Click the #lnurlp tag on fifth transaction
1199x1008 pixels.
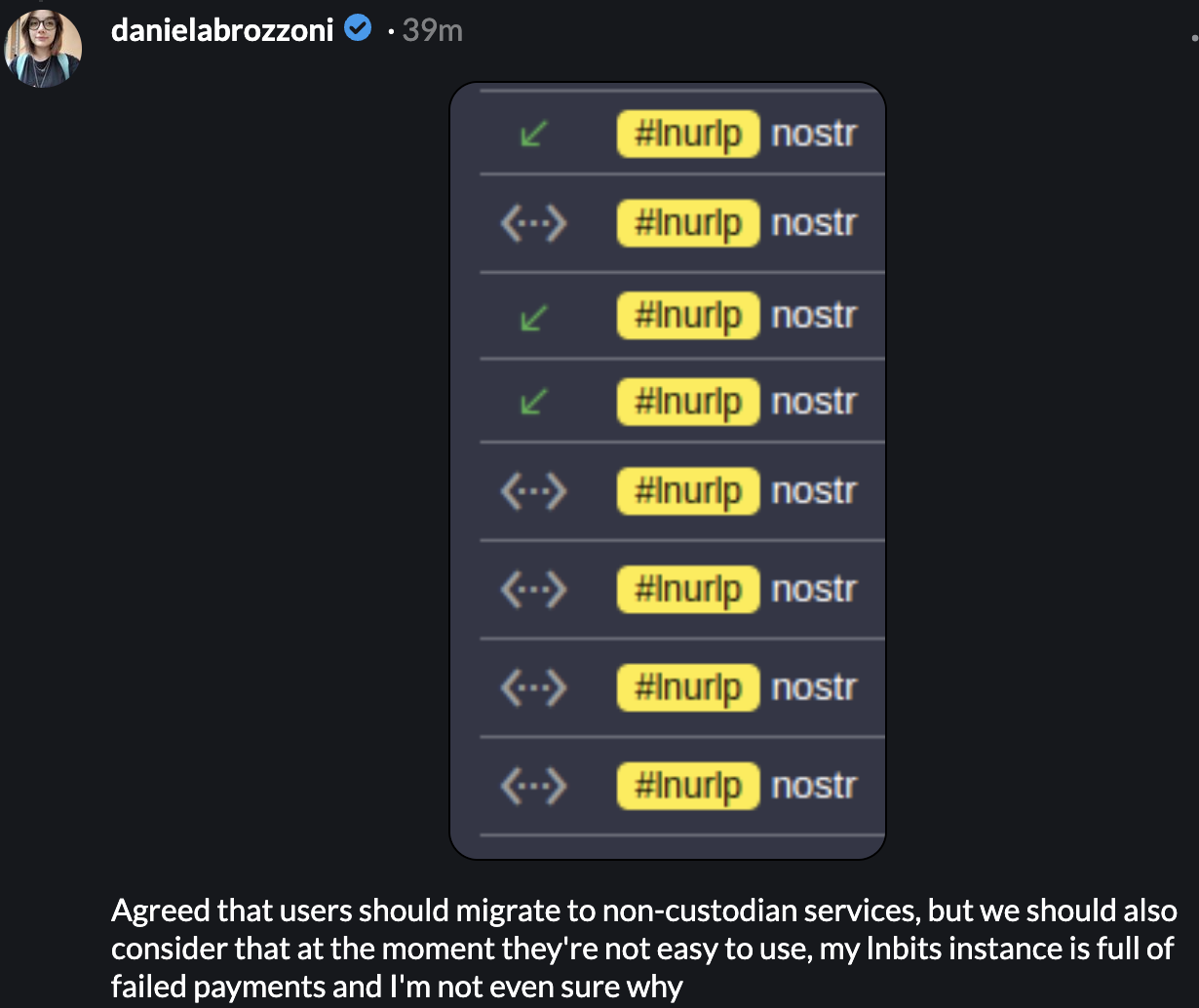[687, 491]
